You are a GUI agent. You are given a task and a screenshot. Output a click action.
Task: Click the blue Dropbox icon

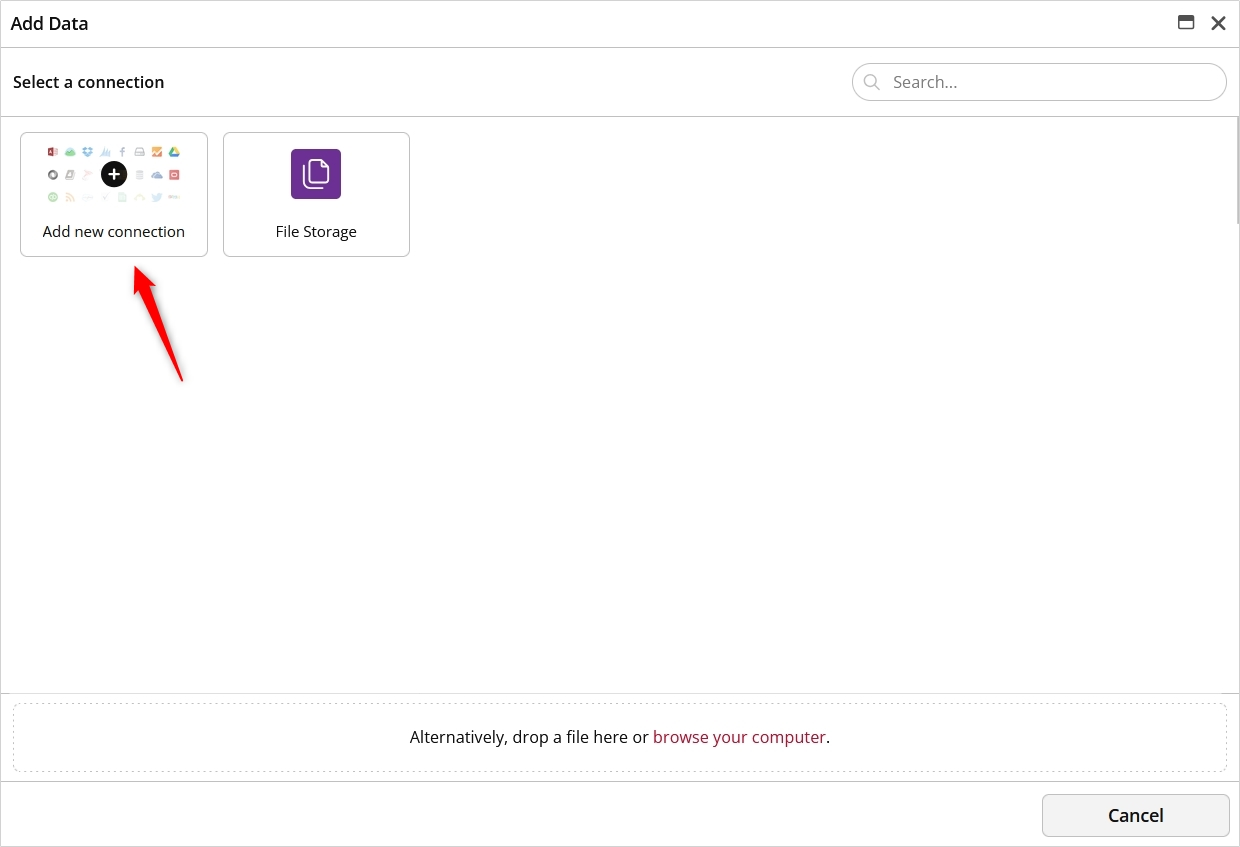pos(87,152)
